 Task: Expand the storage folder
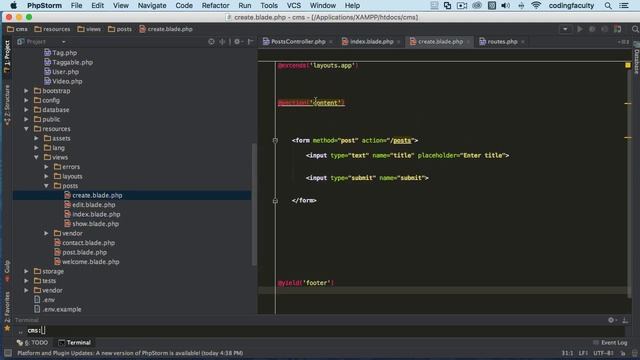tap(26, 271)
